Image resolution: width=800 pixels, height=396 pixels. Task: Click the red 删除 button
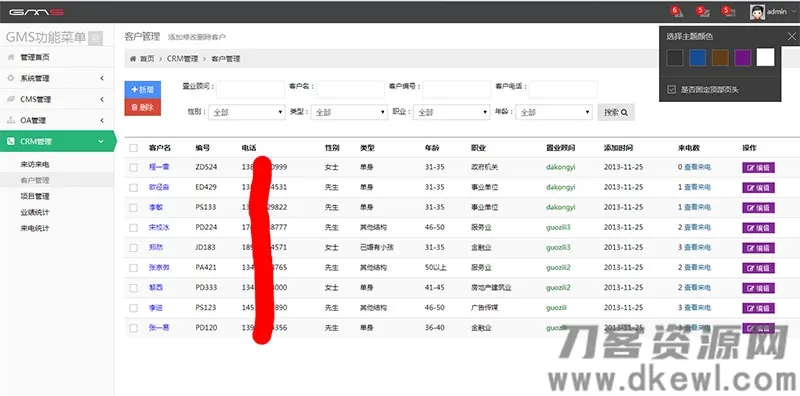click(143, 107)
